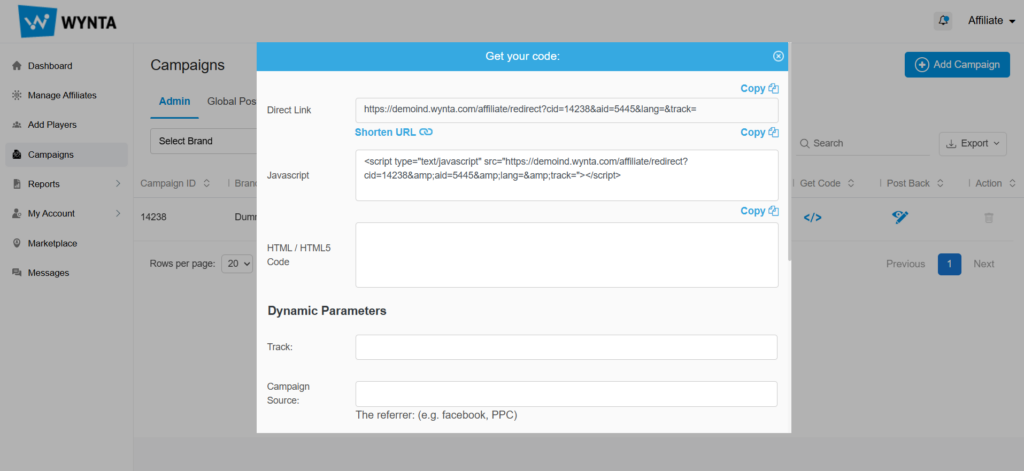Click the Campaigns sidebar icon
Screen dimensions: 1024x471
pos(17,155)
